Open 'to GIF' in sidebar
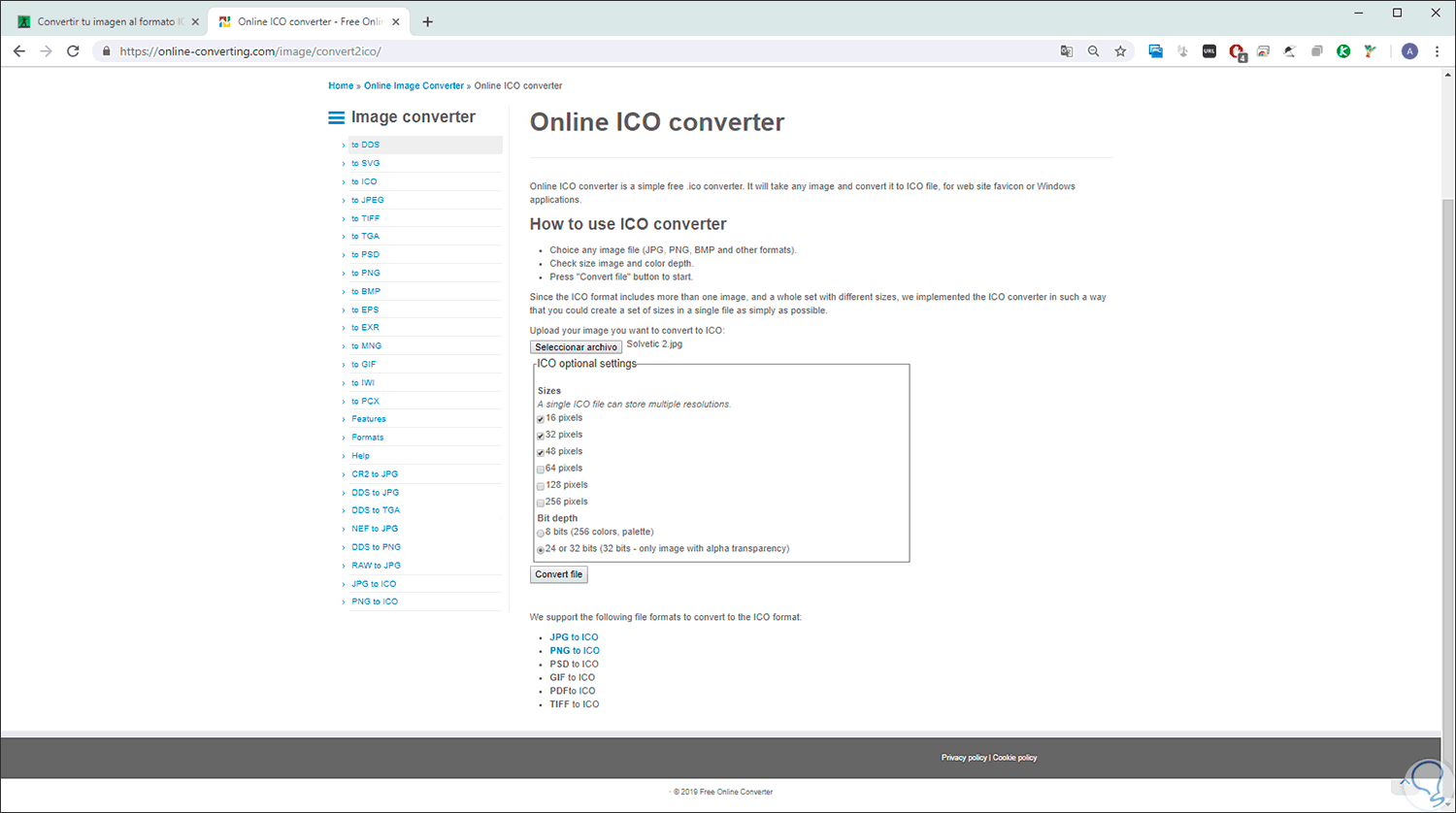 point(364,365)
